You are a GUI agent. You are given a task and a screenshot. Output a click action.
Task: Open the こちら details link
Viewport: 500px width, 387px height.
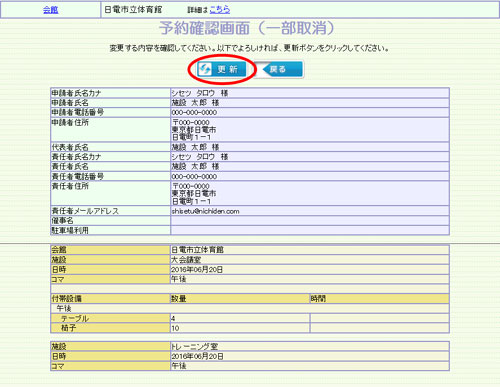[220, 10]
